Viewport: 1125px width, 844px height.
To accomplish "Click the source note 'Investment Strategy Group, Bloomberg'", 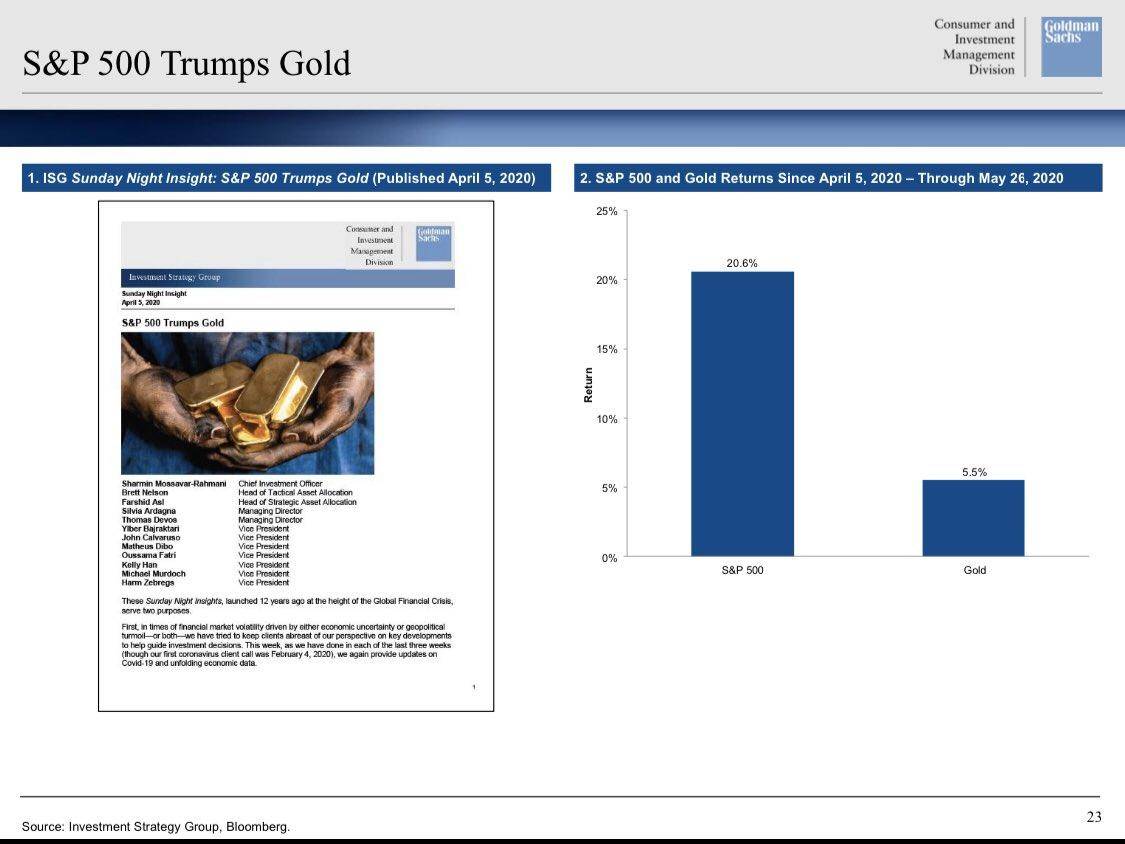I will (179, 827).
